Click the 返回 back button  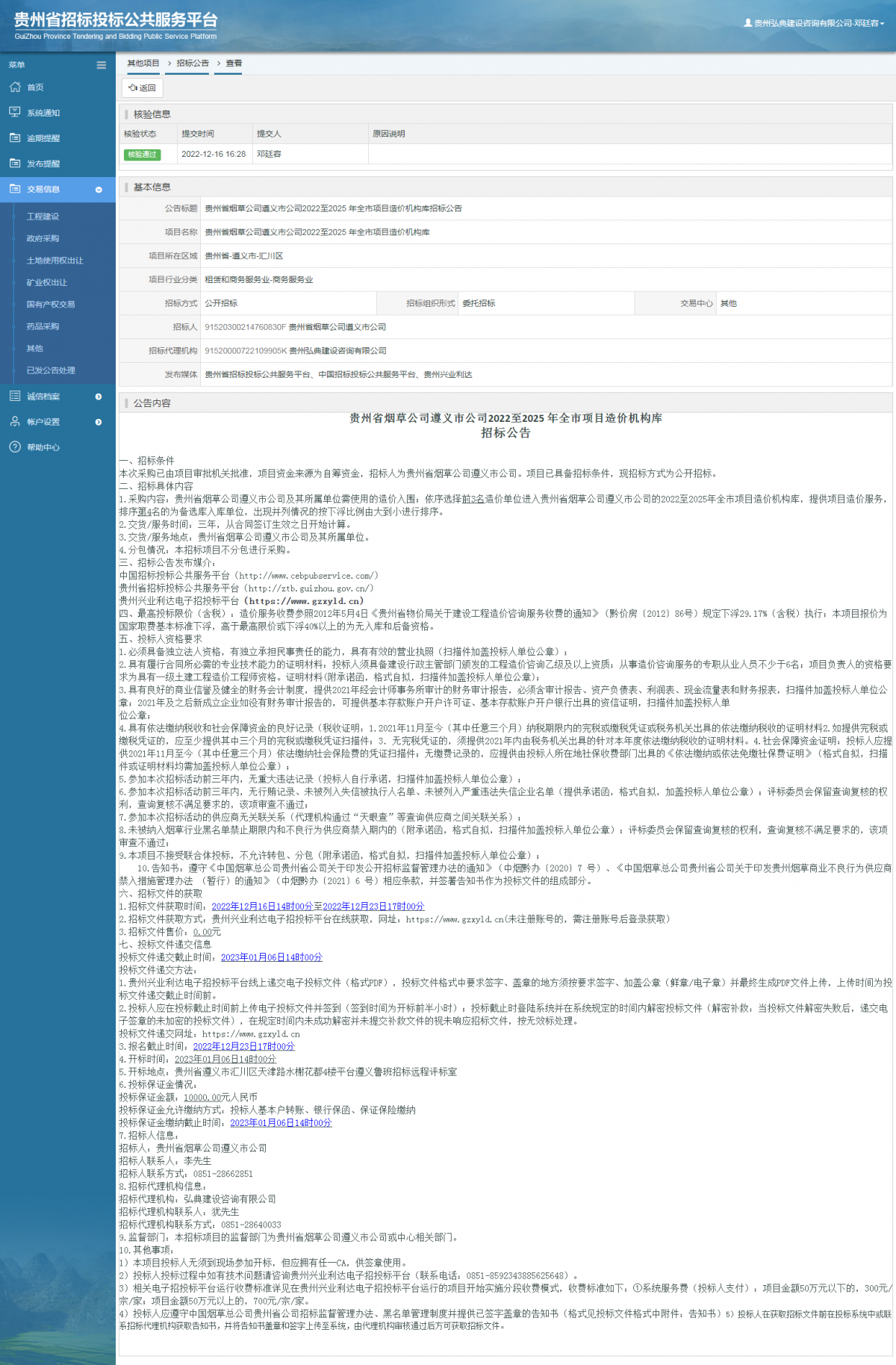point(142,87)
